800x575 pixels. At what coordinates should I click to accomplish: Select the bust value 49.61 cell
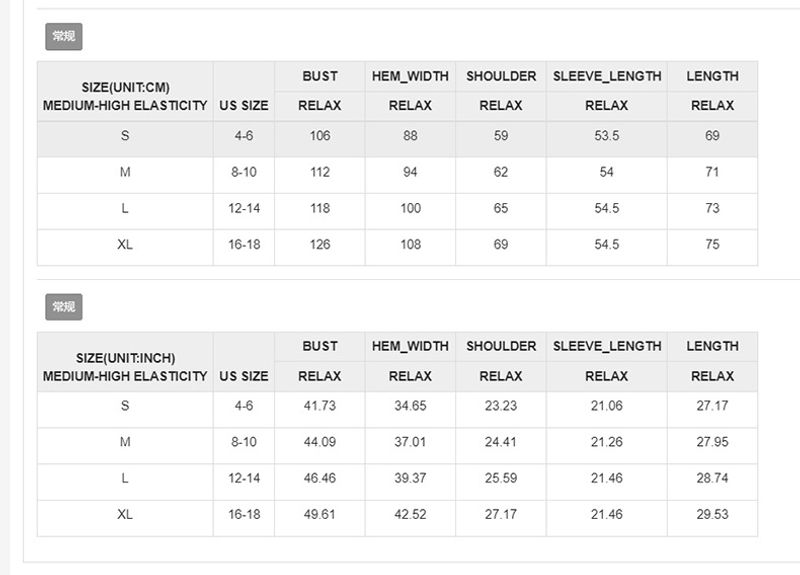tap(320, 514)
